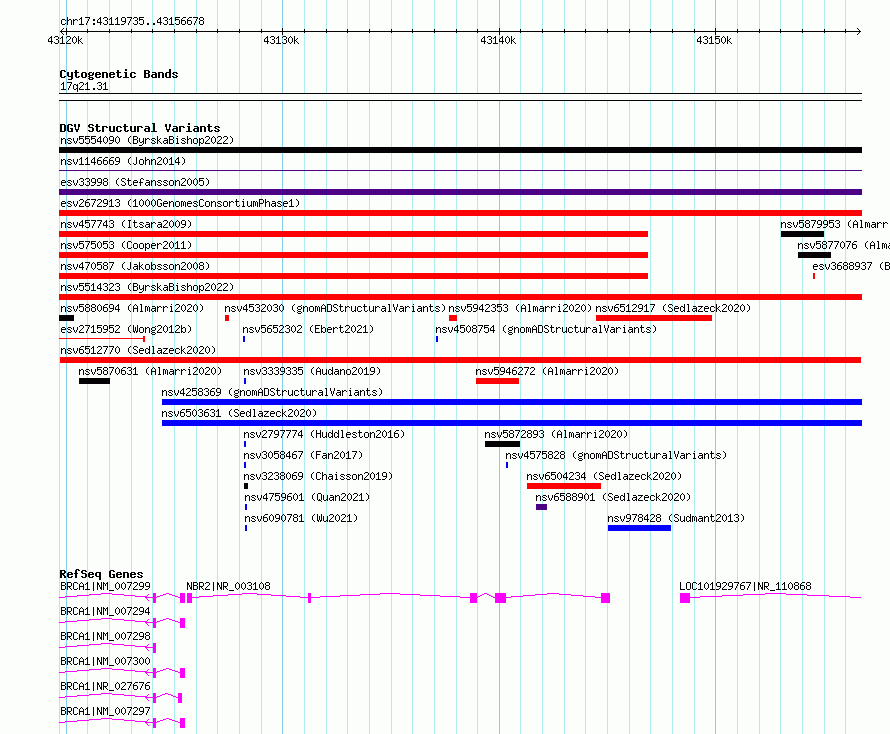This screenshot has height=734, width=890.
Task: Open nsv2797774 (Huddleston2016) label
Action: click(324, 434)
